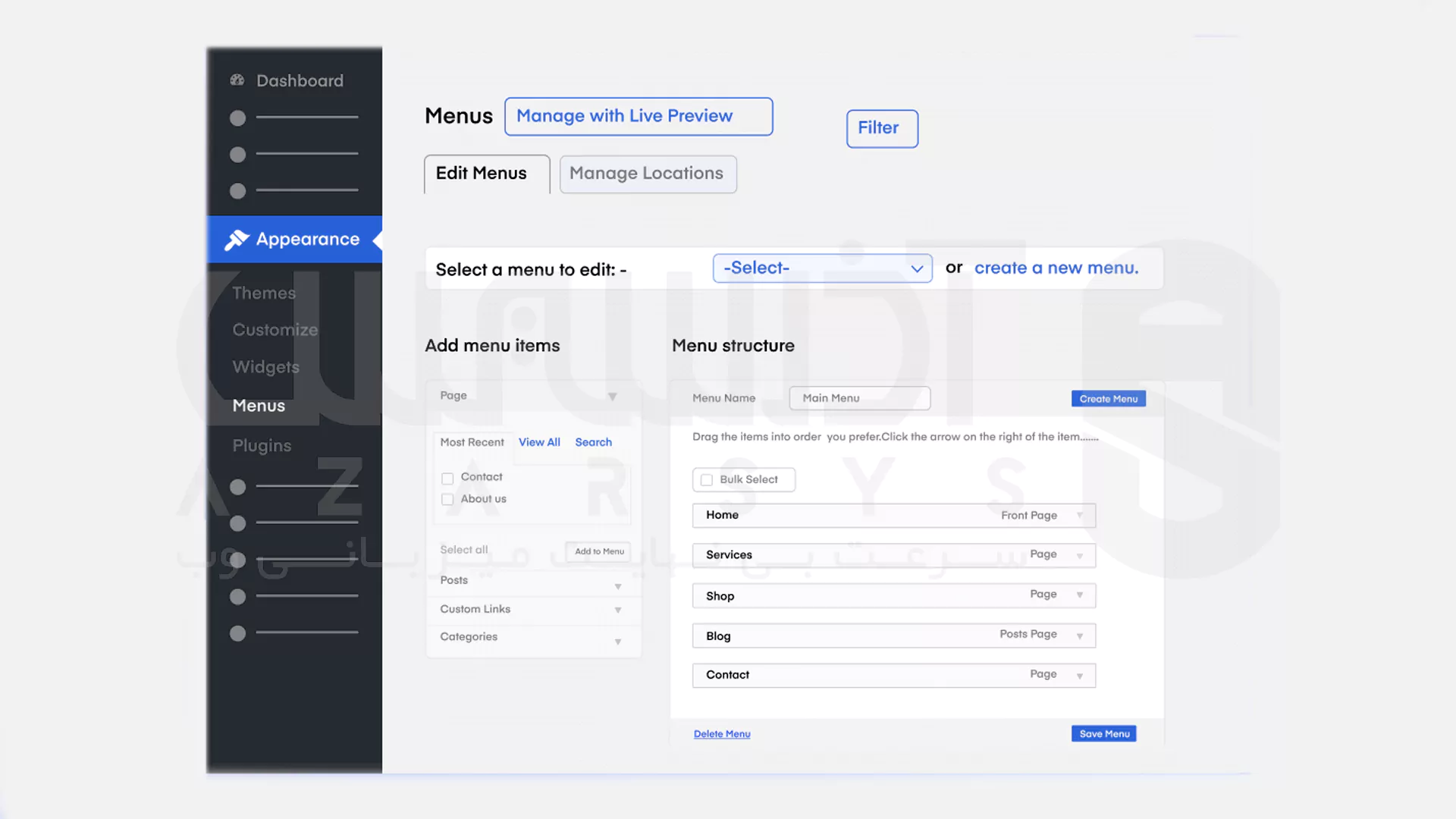Screen dimensions: 1456x819
Task: Click the Appearance paintbrush icon
Action: (x=237, y=240)
